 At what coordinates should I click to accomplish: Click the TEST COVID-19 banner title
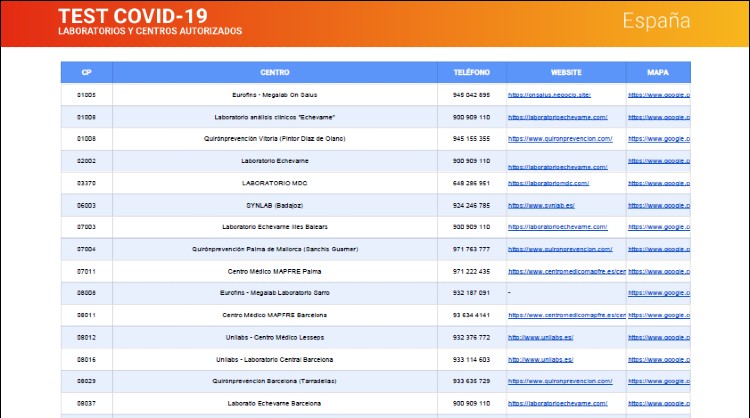(133, 16)
